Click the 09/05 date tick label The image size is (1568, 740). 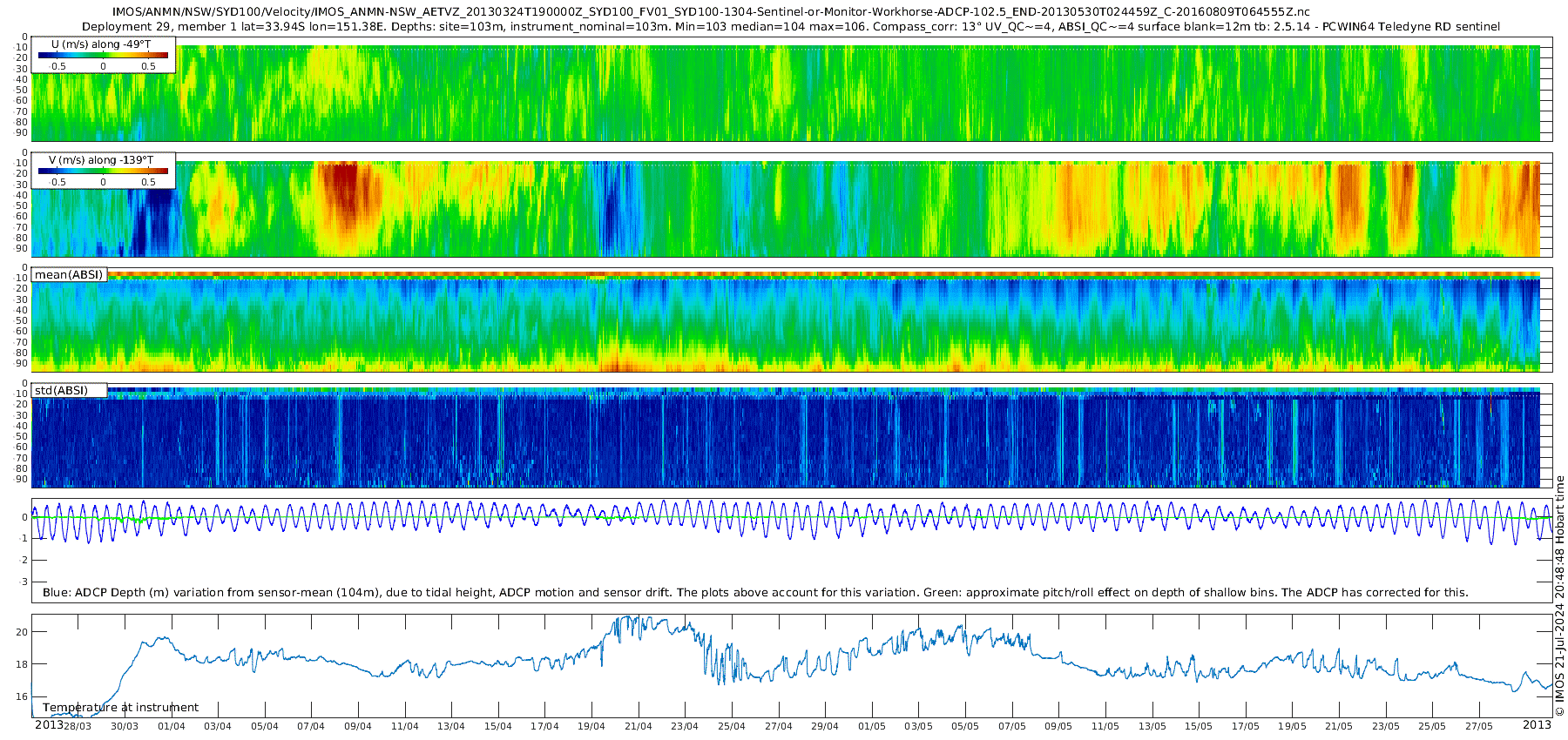1058,726
